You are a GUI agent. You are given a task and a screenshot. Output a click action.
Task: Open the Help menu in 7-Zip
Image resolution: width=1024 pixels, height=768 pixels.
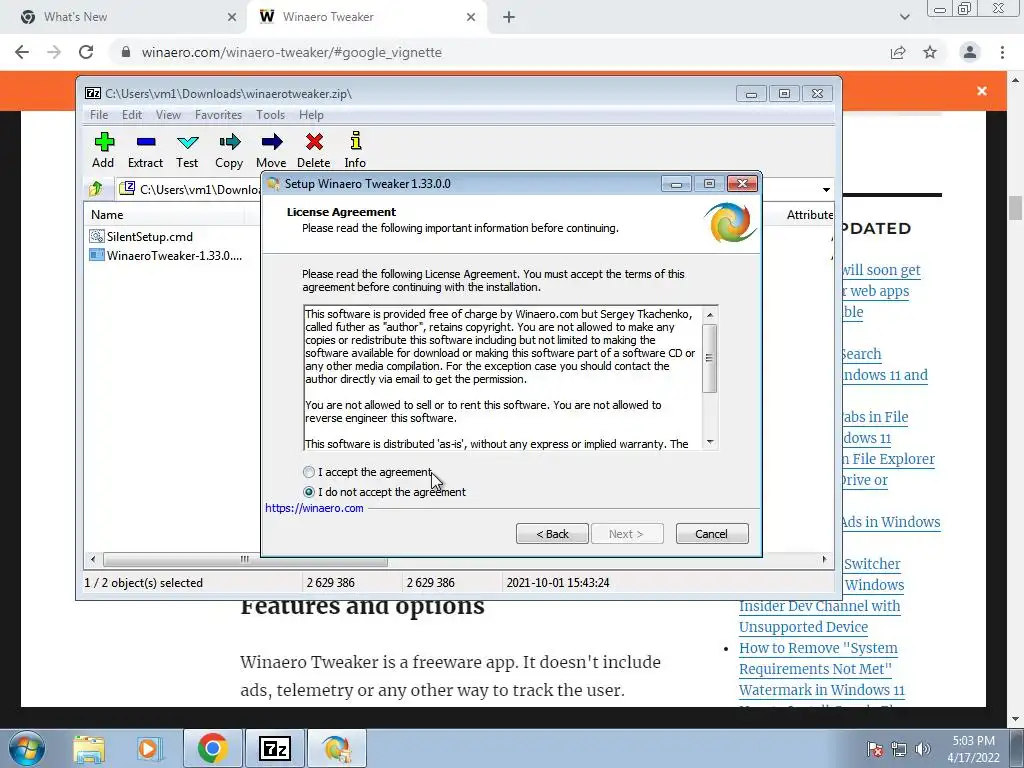[312, 115]
